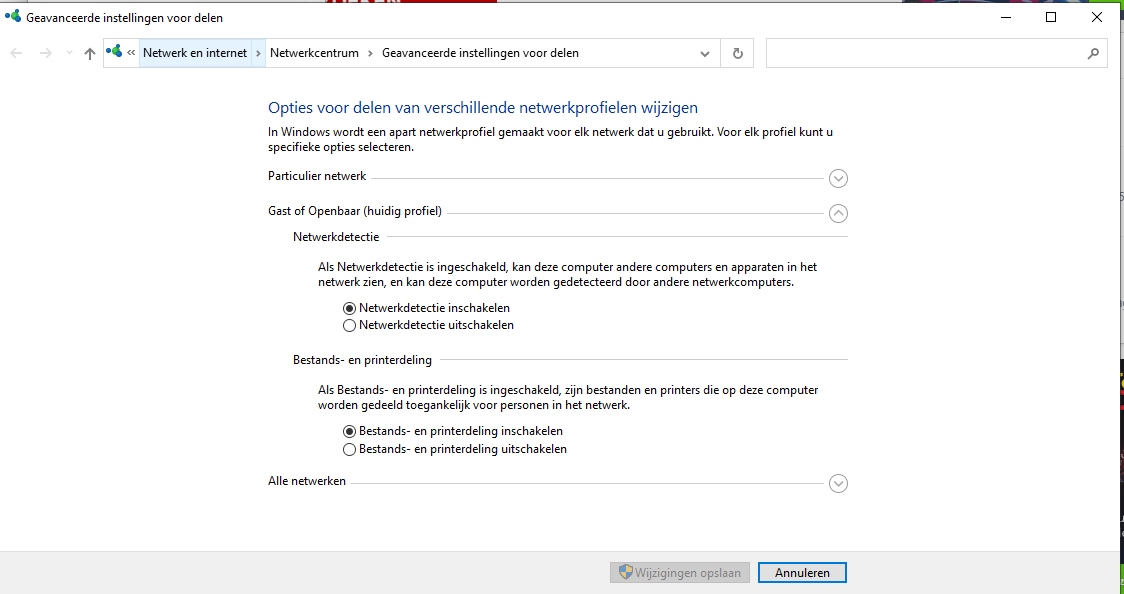Click window title bar network icon

[x=13, y=16]
